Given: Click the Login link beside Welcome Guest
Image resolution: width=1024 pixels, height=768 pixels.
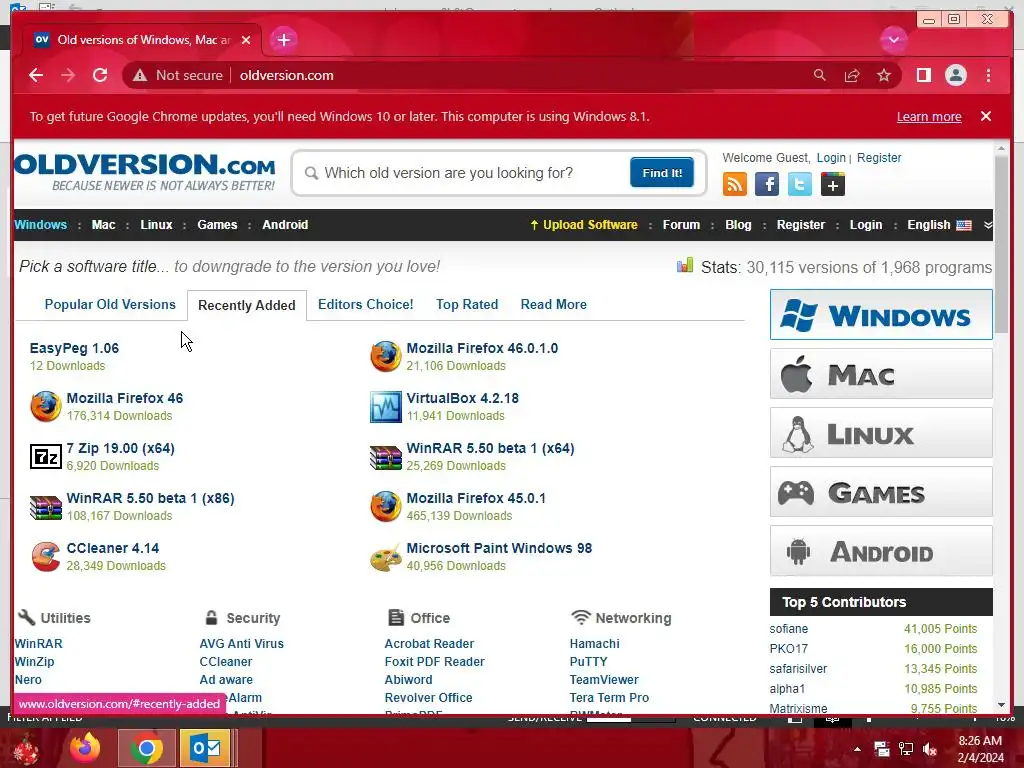Looking at the screenshot, I should click(831, 158).
